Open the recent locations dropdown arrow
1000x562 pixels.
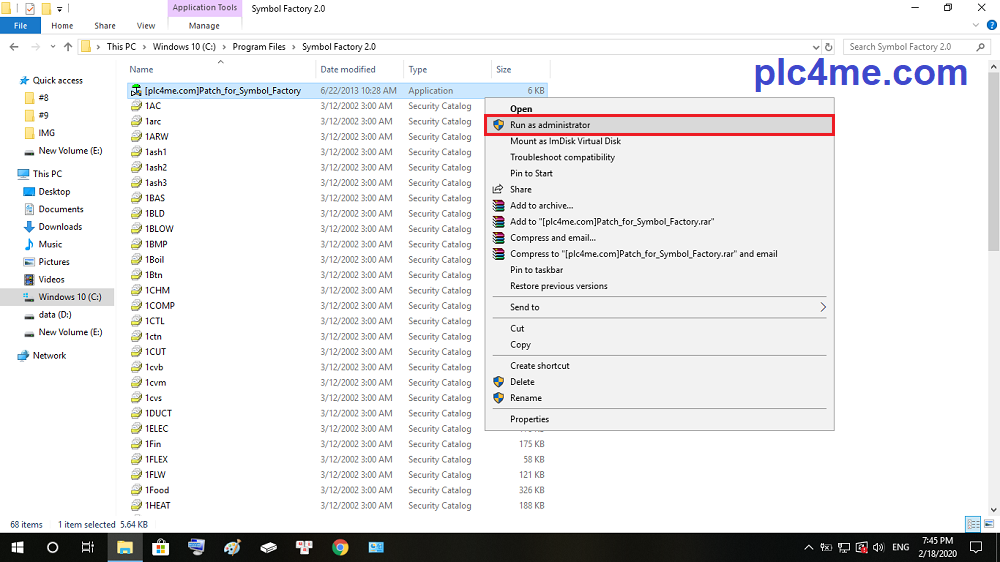coord(51,47)
